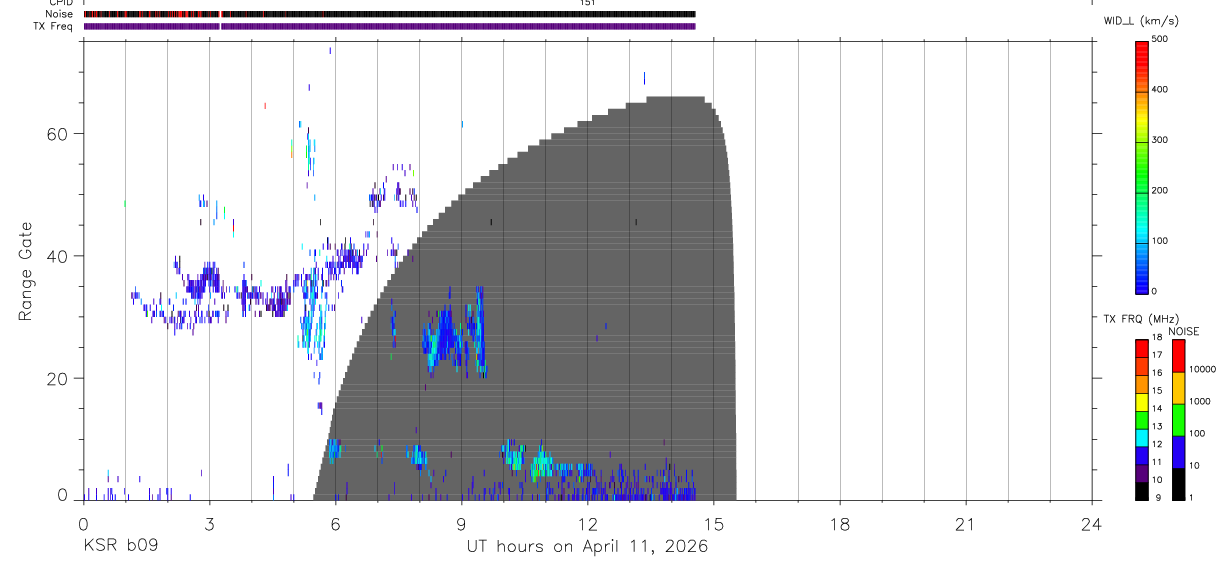The image size is (1228, 567).
Task: Click the '500' label on width colorbar
Action: click(1160, 39)
